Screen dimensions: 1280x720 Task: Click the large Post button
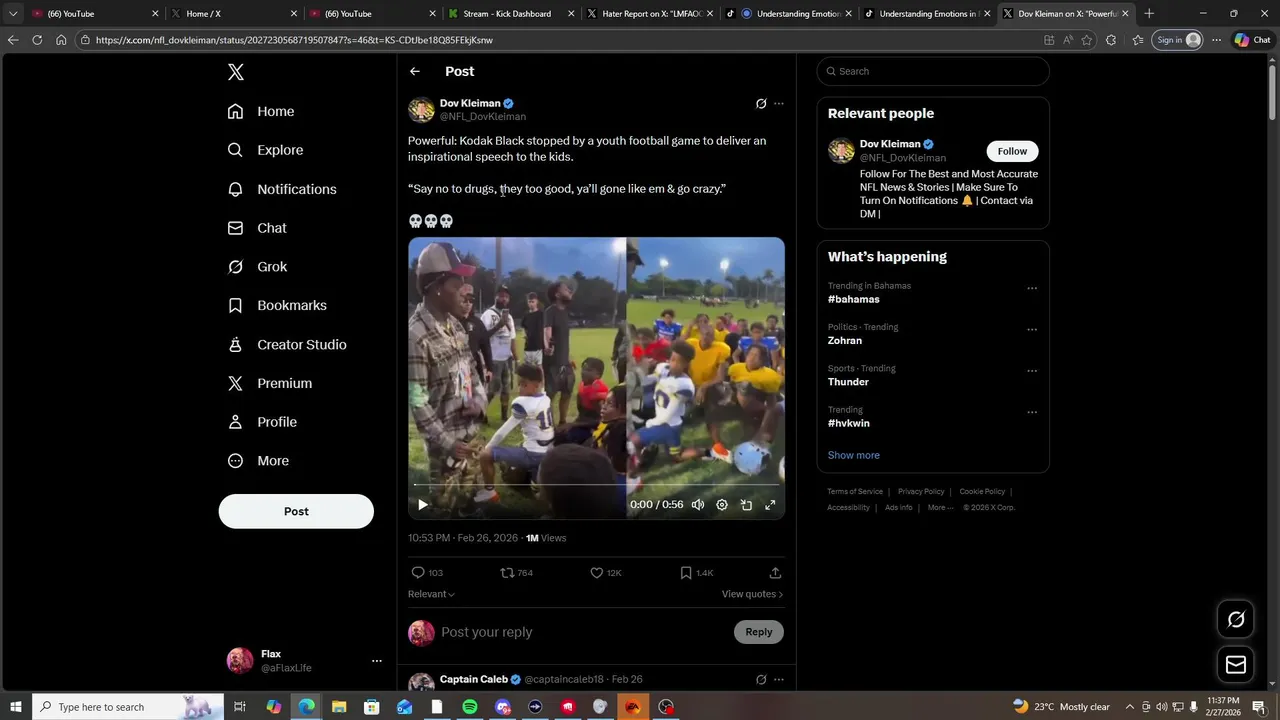[x=296, y=511]
